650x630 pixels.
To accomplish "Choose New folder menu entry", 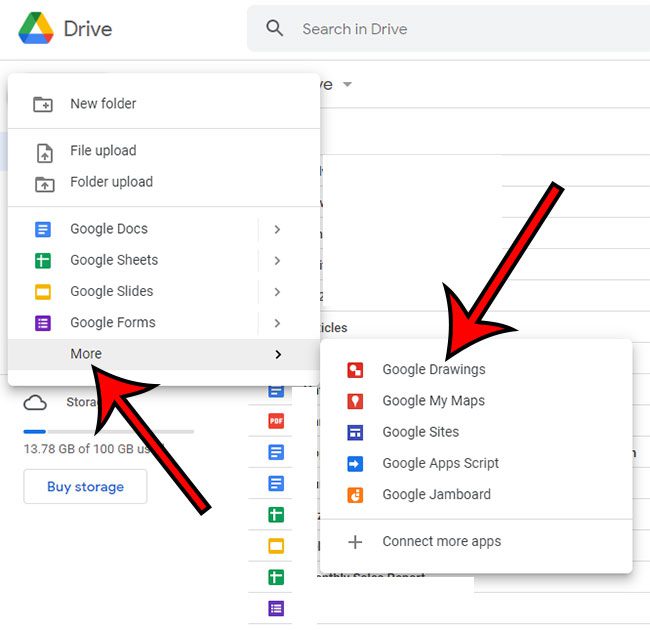I will [164, 104].
